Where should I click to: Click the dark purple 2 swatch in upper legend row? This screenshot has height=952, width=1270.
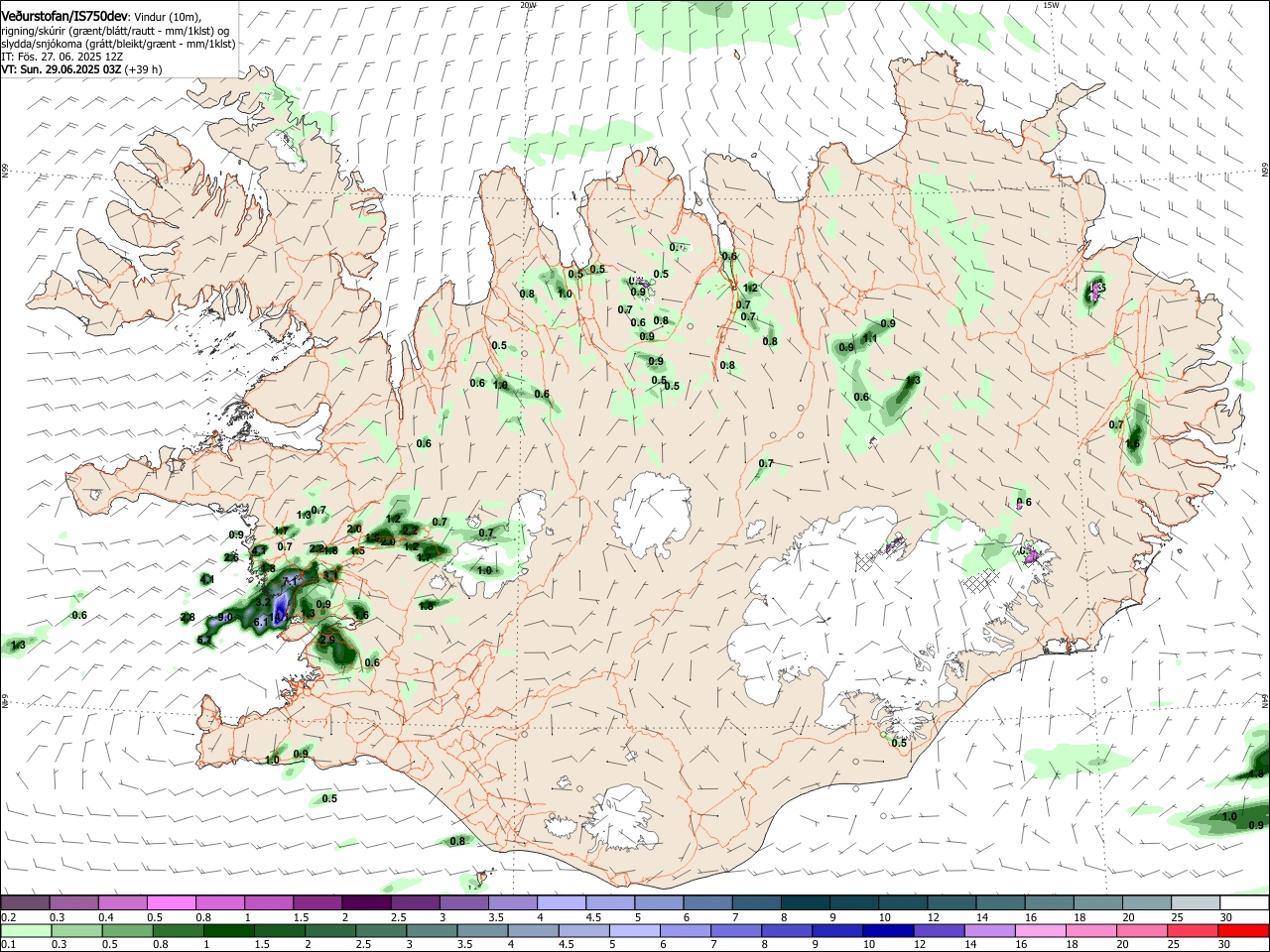point(366,902)
